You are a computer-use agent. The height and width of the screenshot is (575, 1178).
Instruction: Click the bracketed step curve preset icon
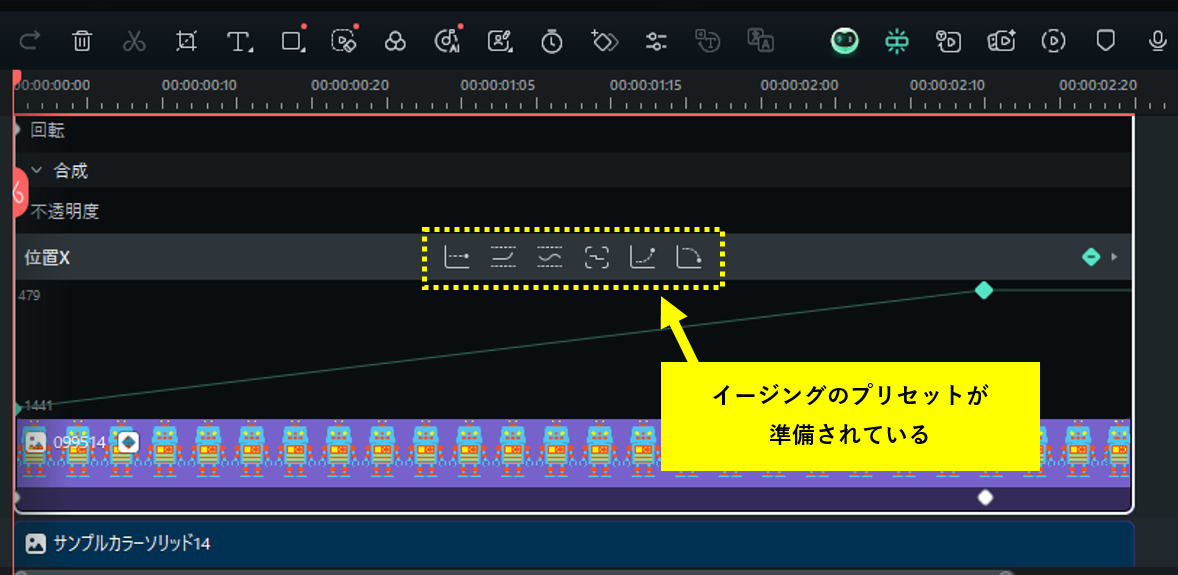(597, 257)
